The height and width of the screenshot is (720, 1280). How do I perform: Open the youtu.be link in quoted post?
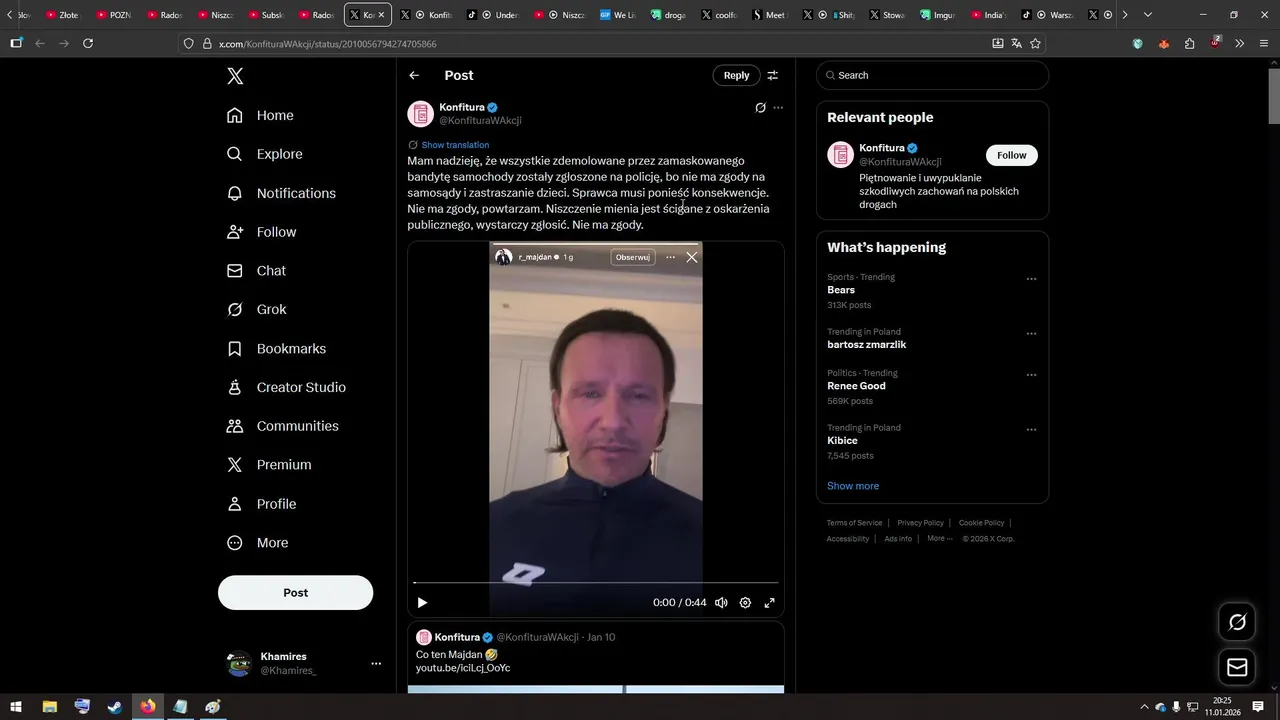(463, 668)
